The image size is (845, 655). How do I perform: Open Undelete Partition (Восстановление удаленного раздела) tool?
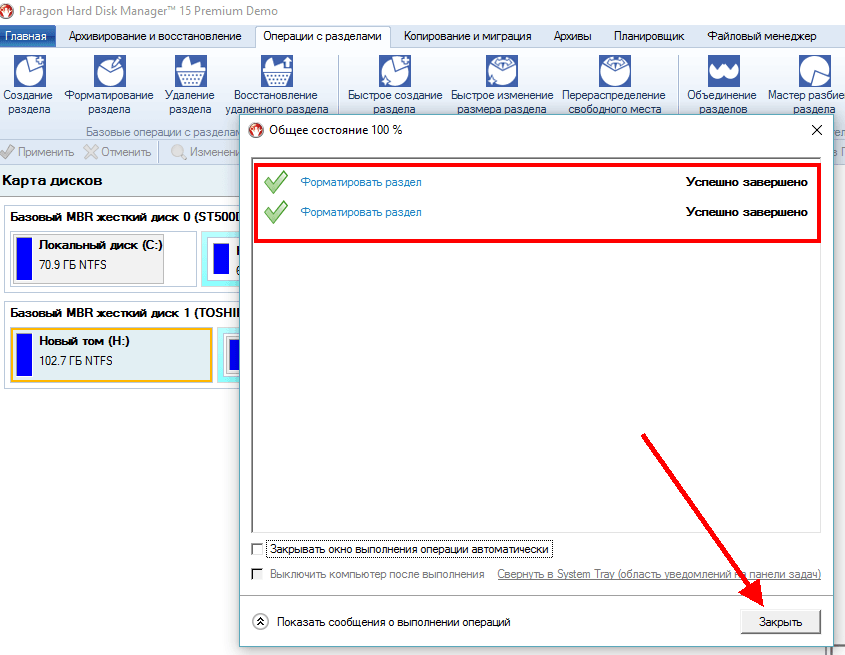point(276,73)
